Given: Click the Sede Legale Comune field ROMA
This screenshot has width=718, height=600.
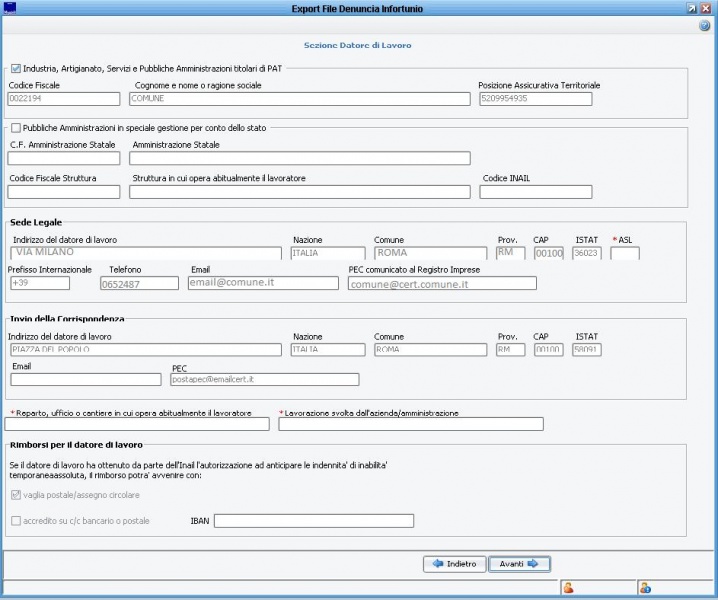Looking at the screenshot, I should point(430,253).
